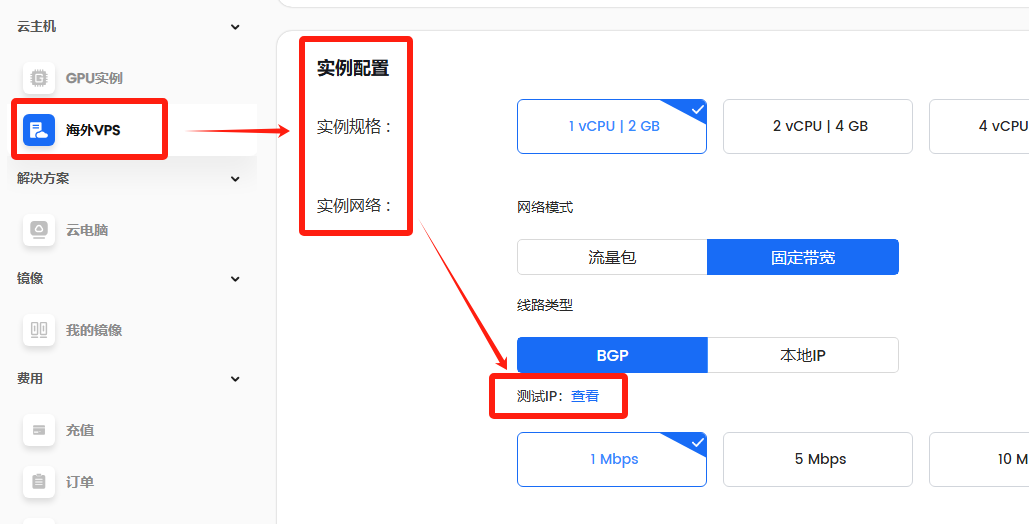Image resolution: width=1029 pixels, height=524 pixels.
Task: Switch network mode to 流量包
Action: [x=612, y=257]
